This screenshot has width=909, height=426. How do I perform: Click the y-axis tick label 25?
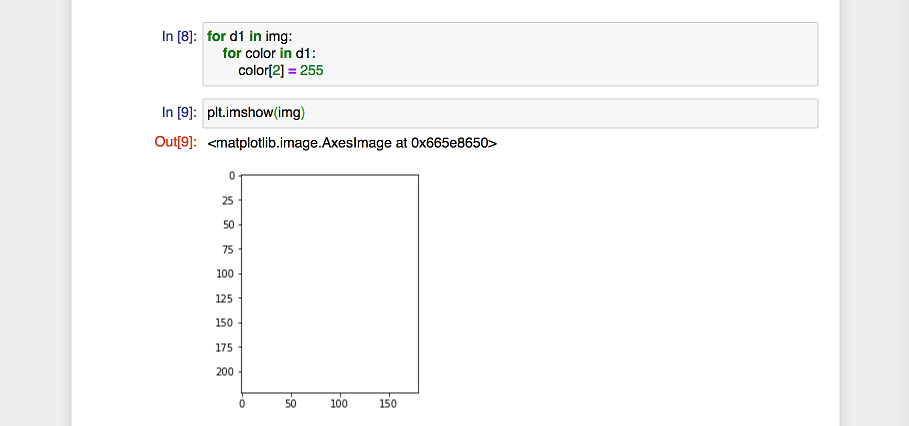226,200
